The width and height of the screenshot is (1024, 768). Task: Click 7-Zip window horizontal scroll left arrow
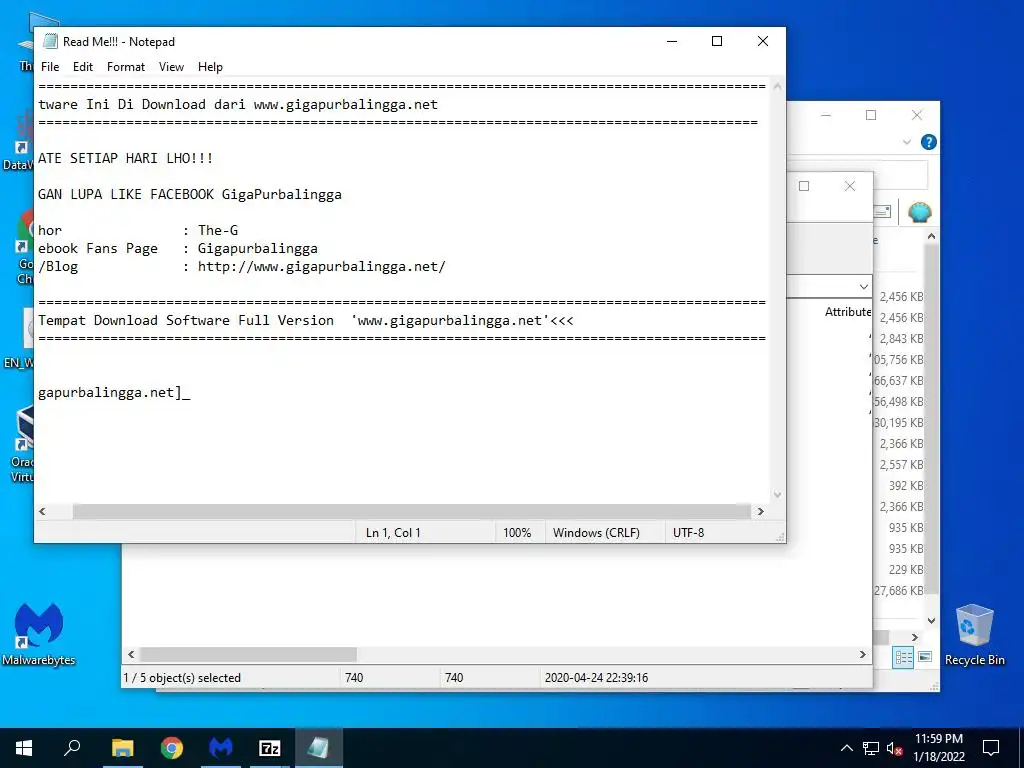pos(131,654)
